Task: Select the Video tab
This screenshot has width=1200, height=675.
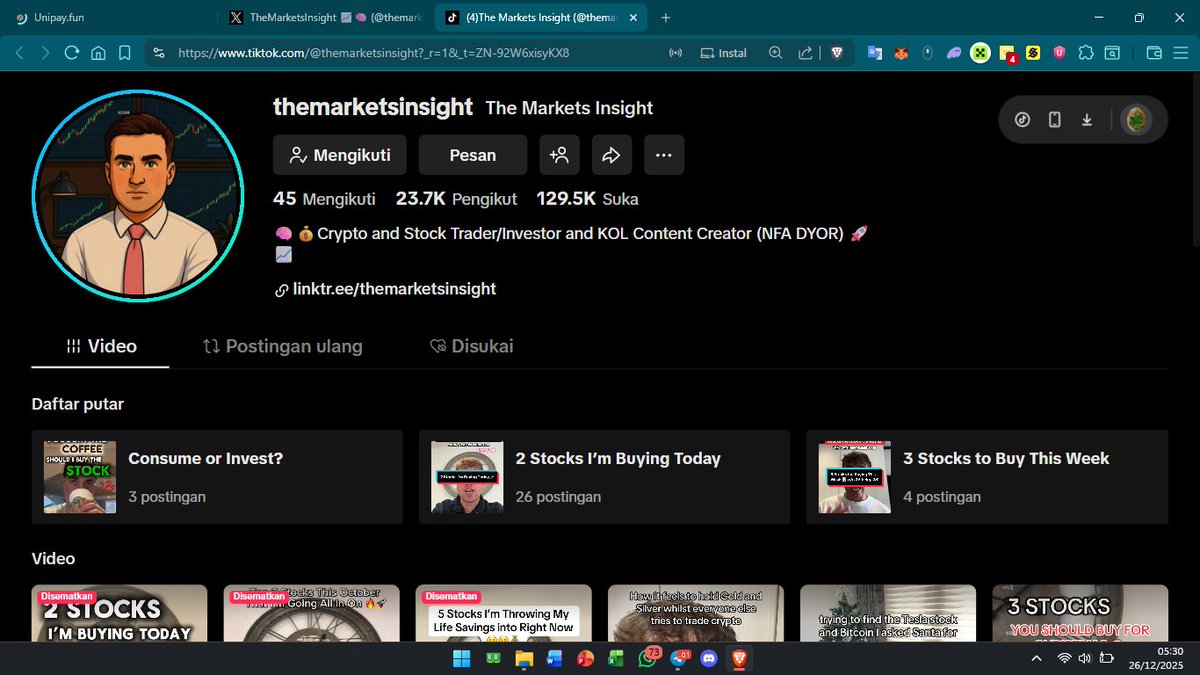Action: click(101, 346)
